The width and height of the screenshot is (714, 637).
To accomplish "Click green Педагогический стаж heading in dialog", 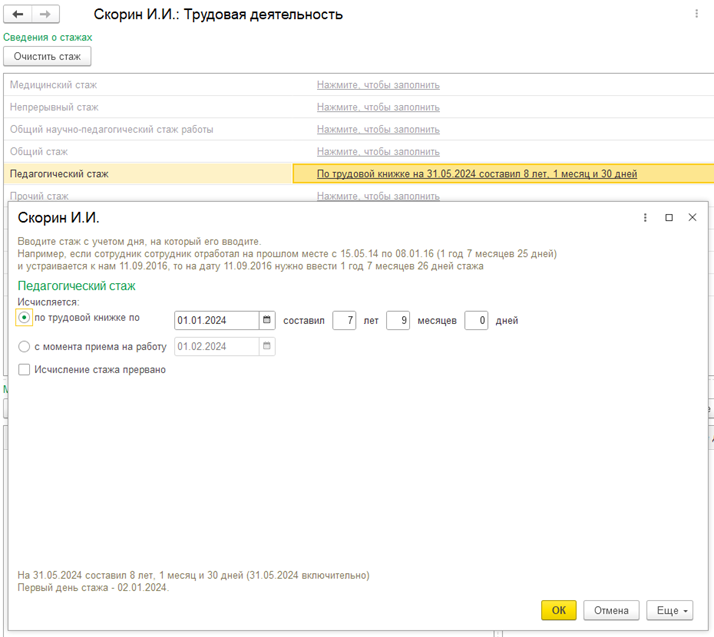I will click(76, 286).
